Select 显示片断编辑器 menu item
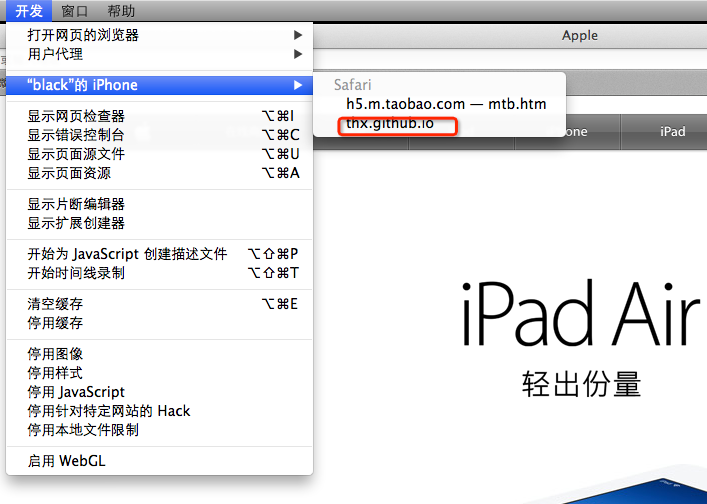The height and width of the screenshot is (504, 707). 159,204
